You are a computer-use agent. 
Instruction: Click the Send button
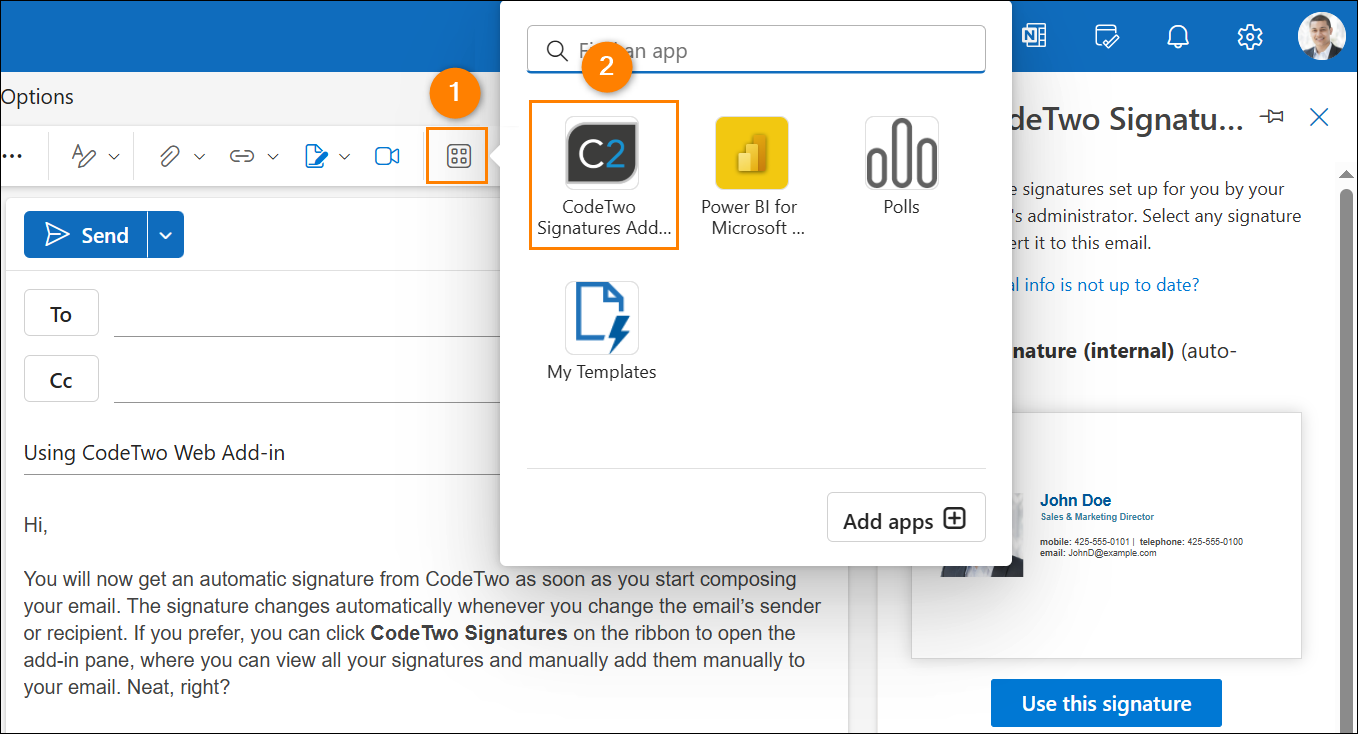(x=86, y=235)
